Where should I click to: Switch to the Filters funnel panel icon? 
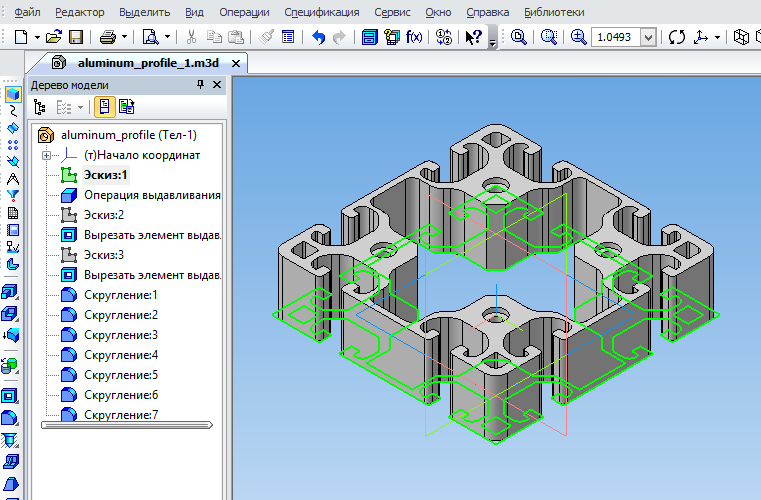pos(13,196)
